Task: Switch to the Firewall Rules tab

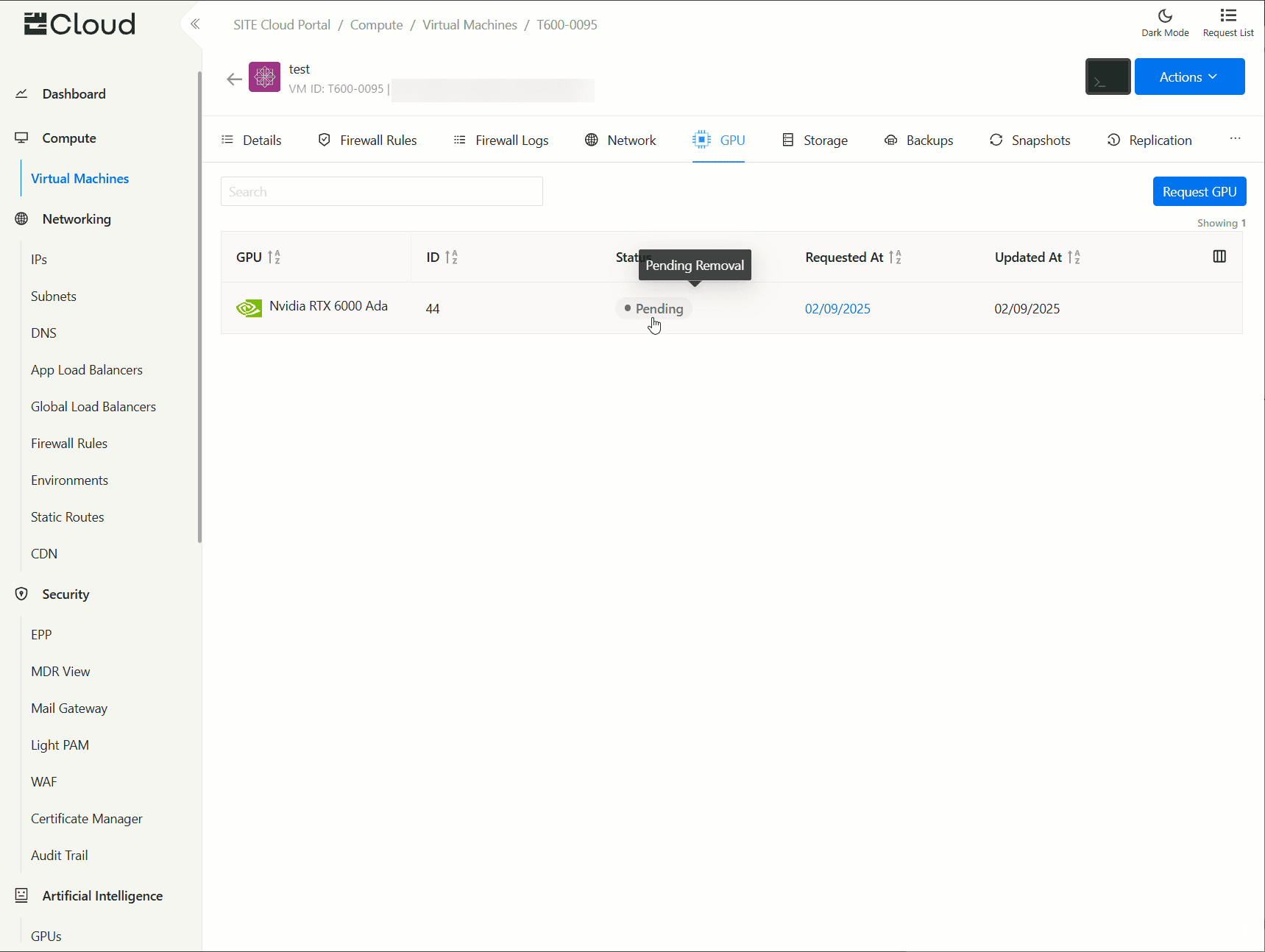Action: [x=367, y=141]
